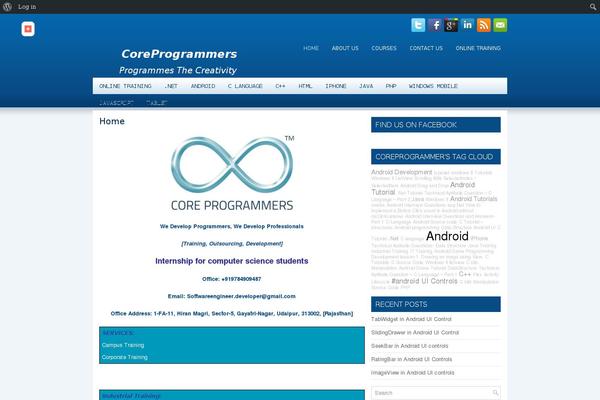Select the C++ category
This screenshot has width=600, height=400.
(x=280, y=86)
